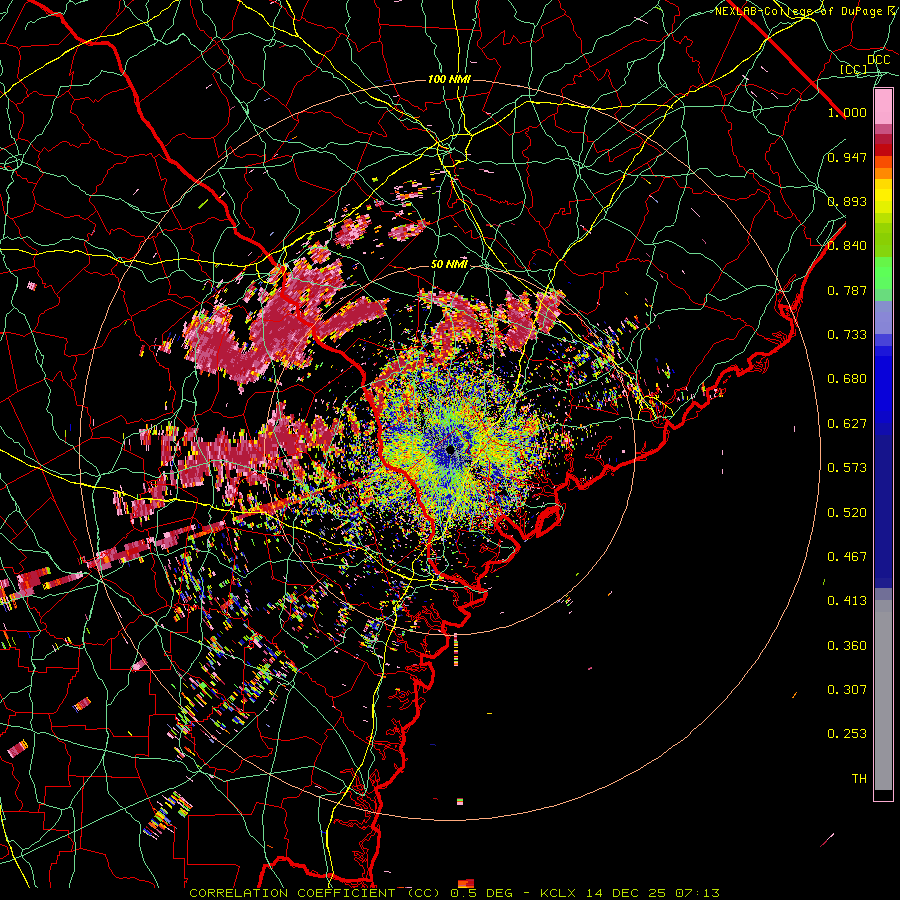The height and width of the screenshot is (900, 900).
Task: Select the 0.467 legend value
Action: point(847,557)
